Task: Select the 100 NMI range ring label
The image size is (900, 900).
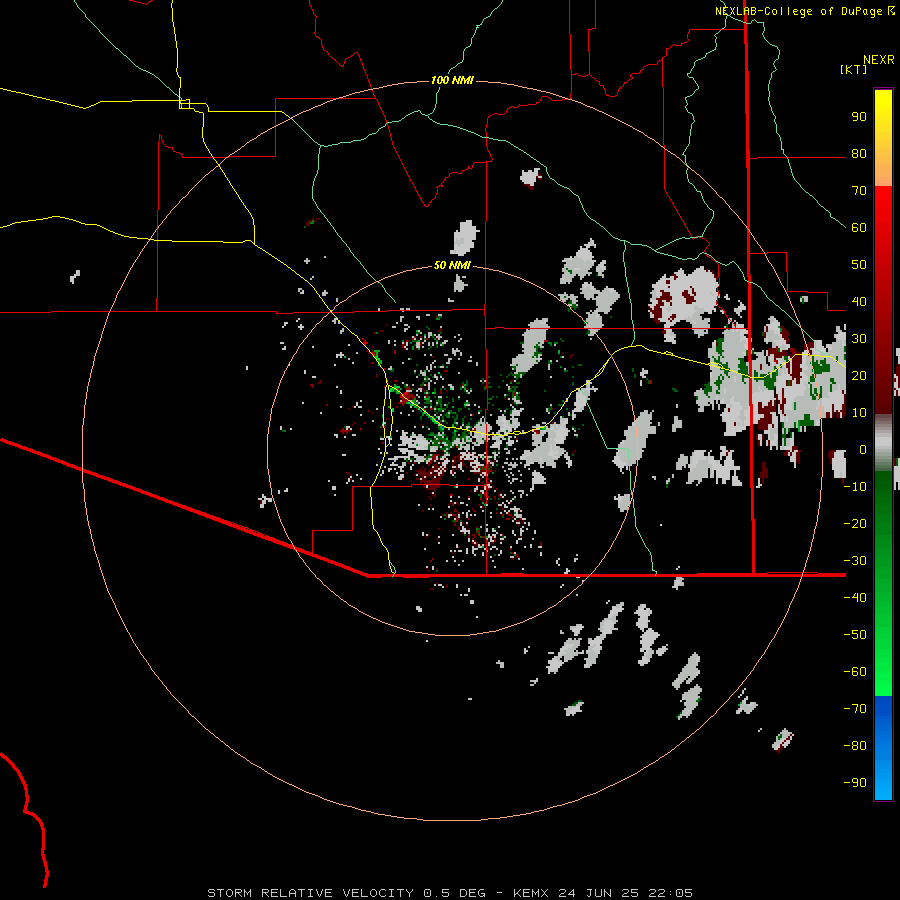Action: click(452, 80)
